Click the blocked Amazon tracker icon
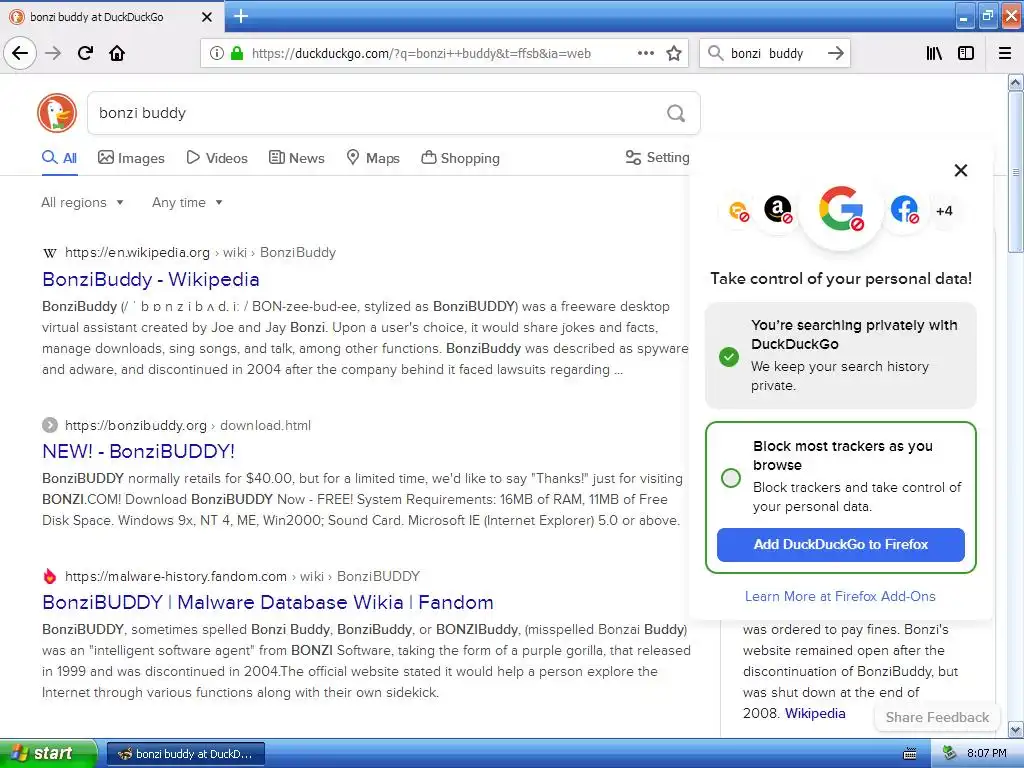This screenshot has height=768, width=1024. pyautogui.click(x=778, y=210)
